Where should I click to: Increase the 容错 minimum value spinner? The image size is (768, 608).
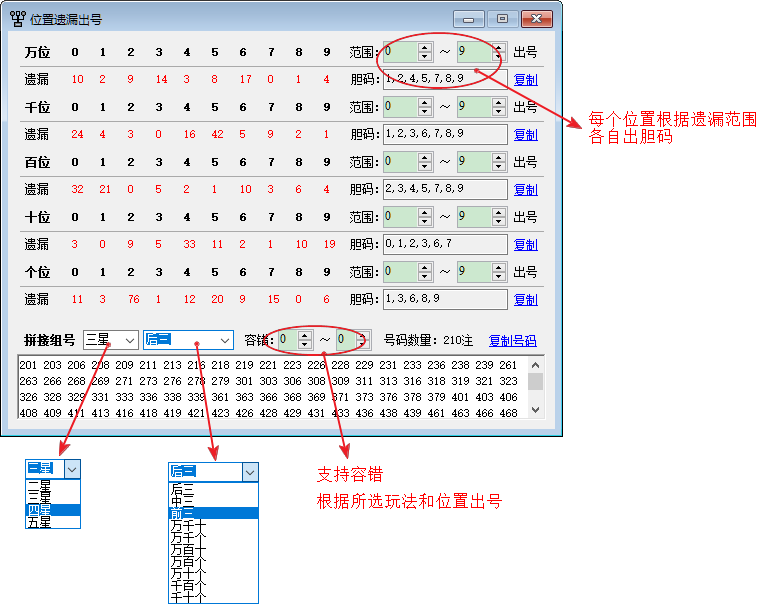pyautogui.click(x=305, y=336)
